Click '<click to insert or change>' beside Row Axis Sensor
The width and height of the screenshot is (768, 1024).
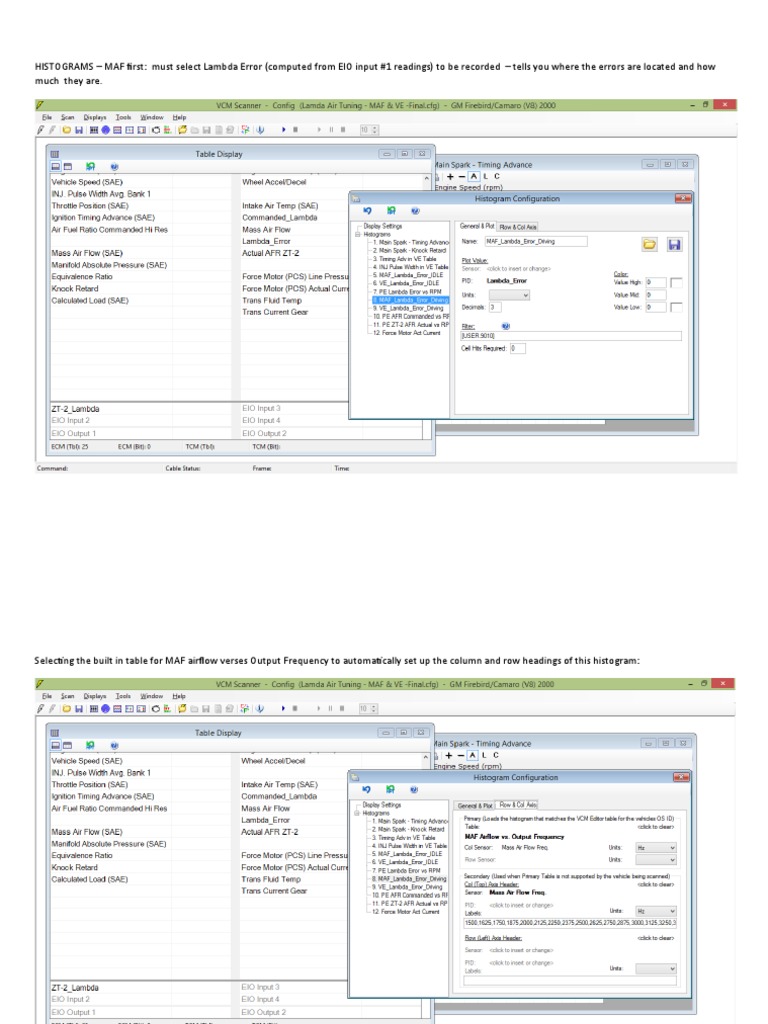pos(521,950)
